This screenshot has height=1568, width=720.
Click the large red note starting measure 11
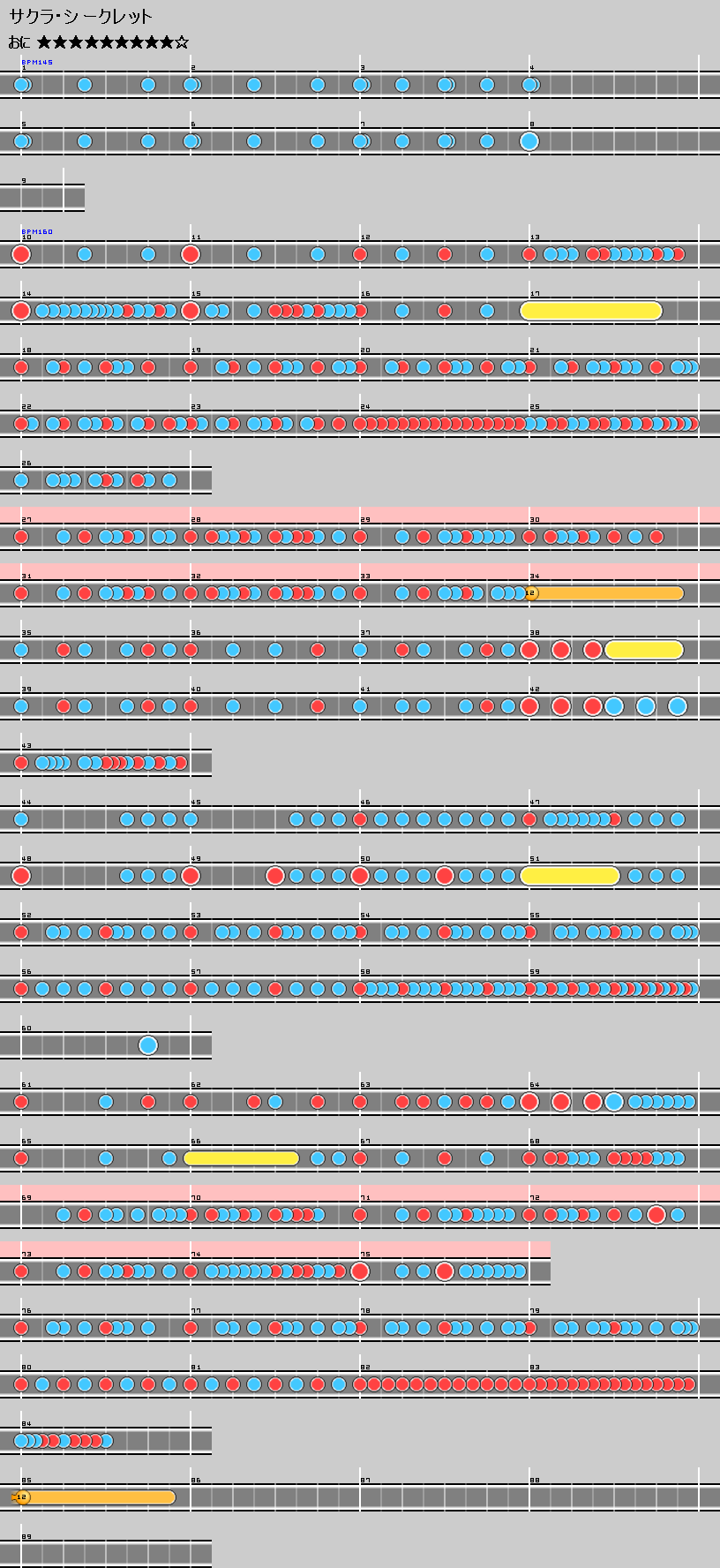(x=191, y=254)
